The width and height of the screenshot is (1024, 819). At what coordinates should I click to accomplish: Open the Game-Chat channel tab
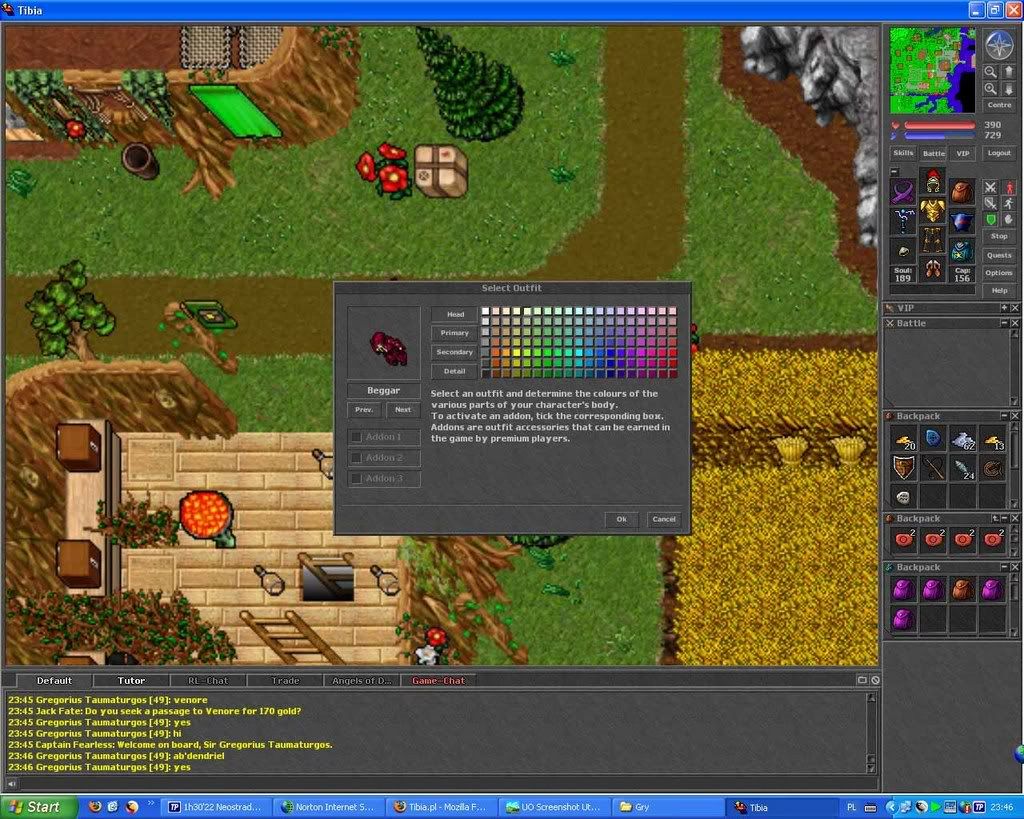[439, 681]
